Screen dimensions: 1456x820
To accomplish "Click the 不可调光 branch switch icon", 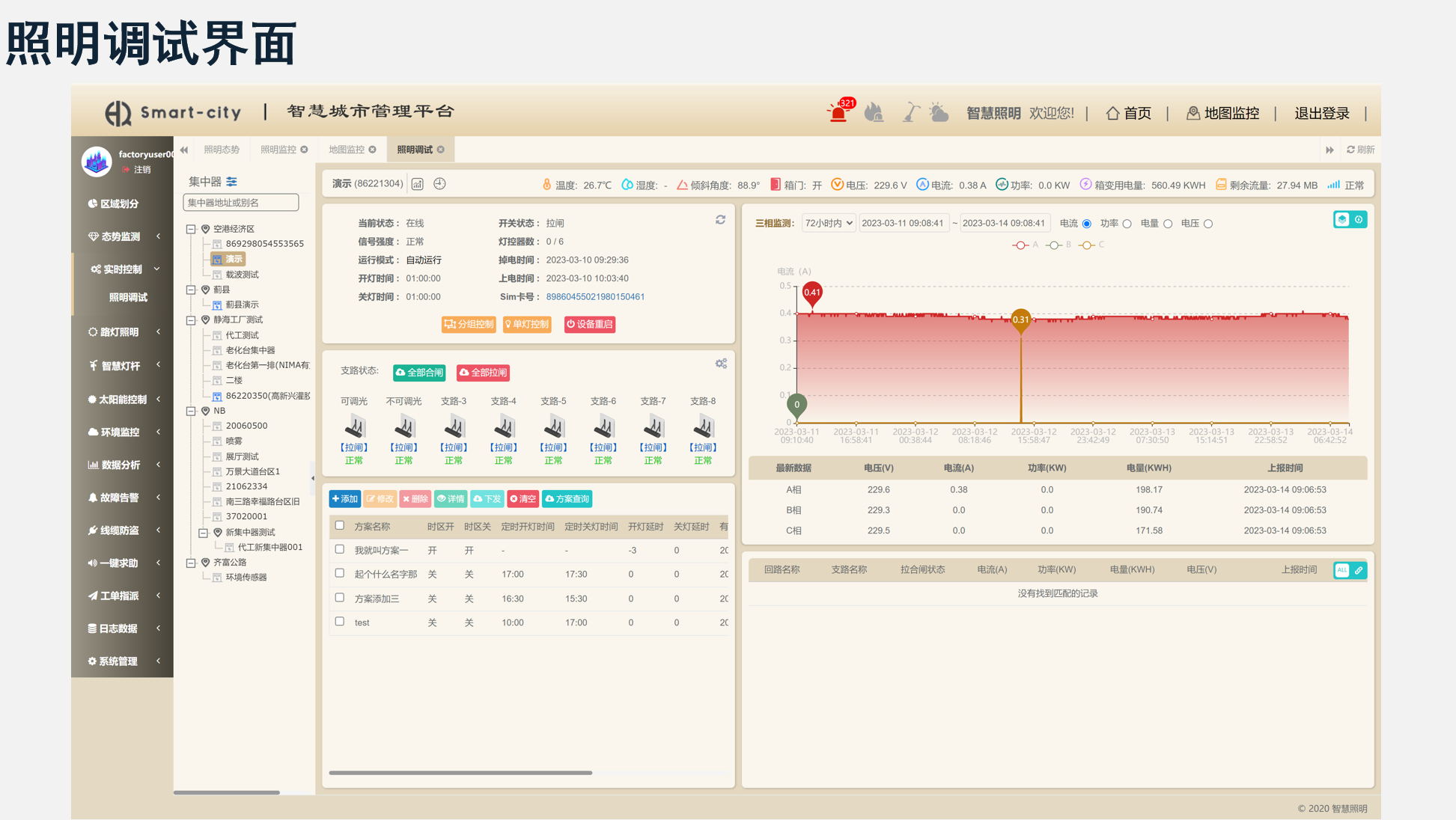I will [x=404, y=427].
